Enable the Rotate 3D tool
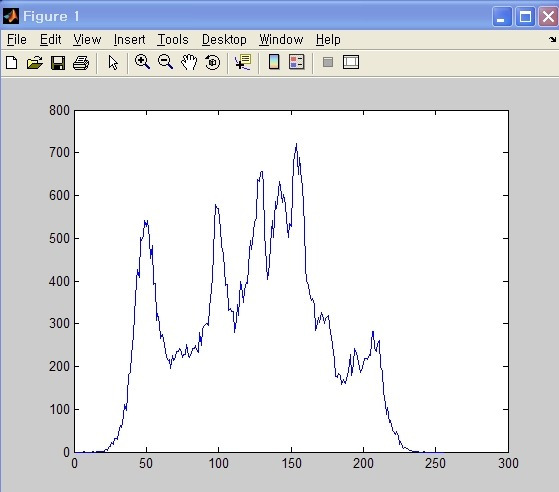Image resolution: width=559 pixels, height=492 pixels. 212,62
